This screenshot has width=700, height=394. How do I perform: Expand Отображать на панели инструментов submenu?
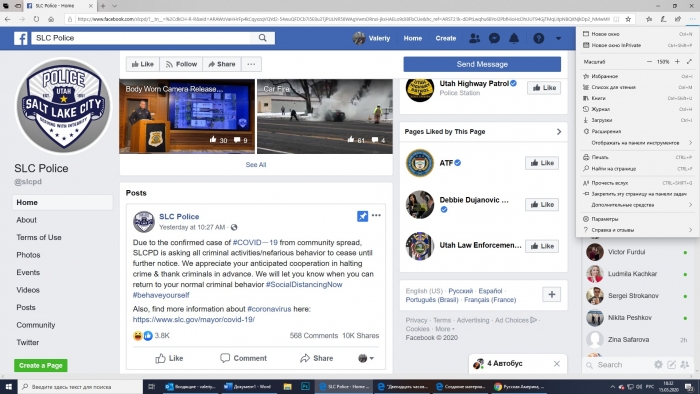pos(690,143)
